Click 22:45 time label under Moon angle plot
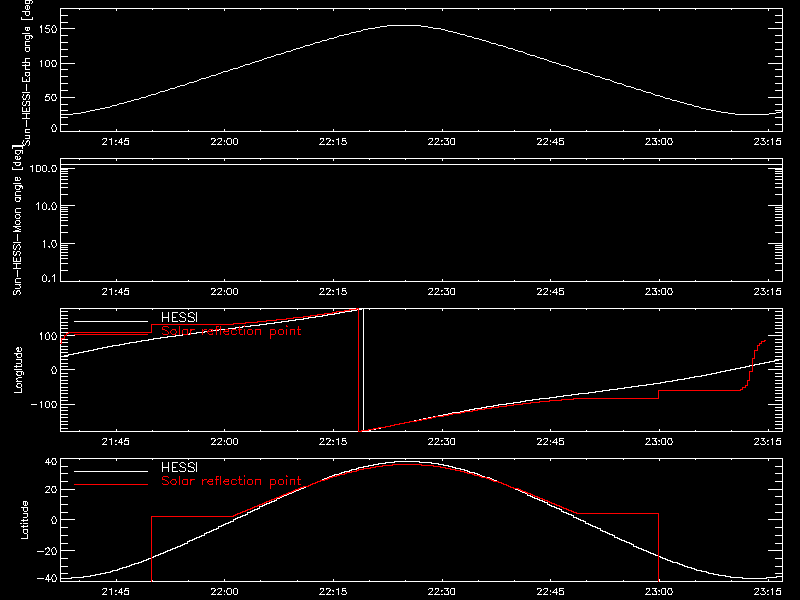This screenshot has width=800, height=600. click(550, 292)
